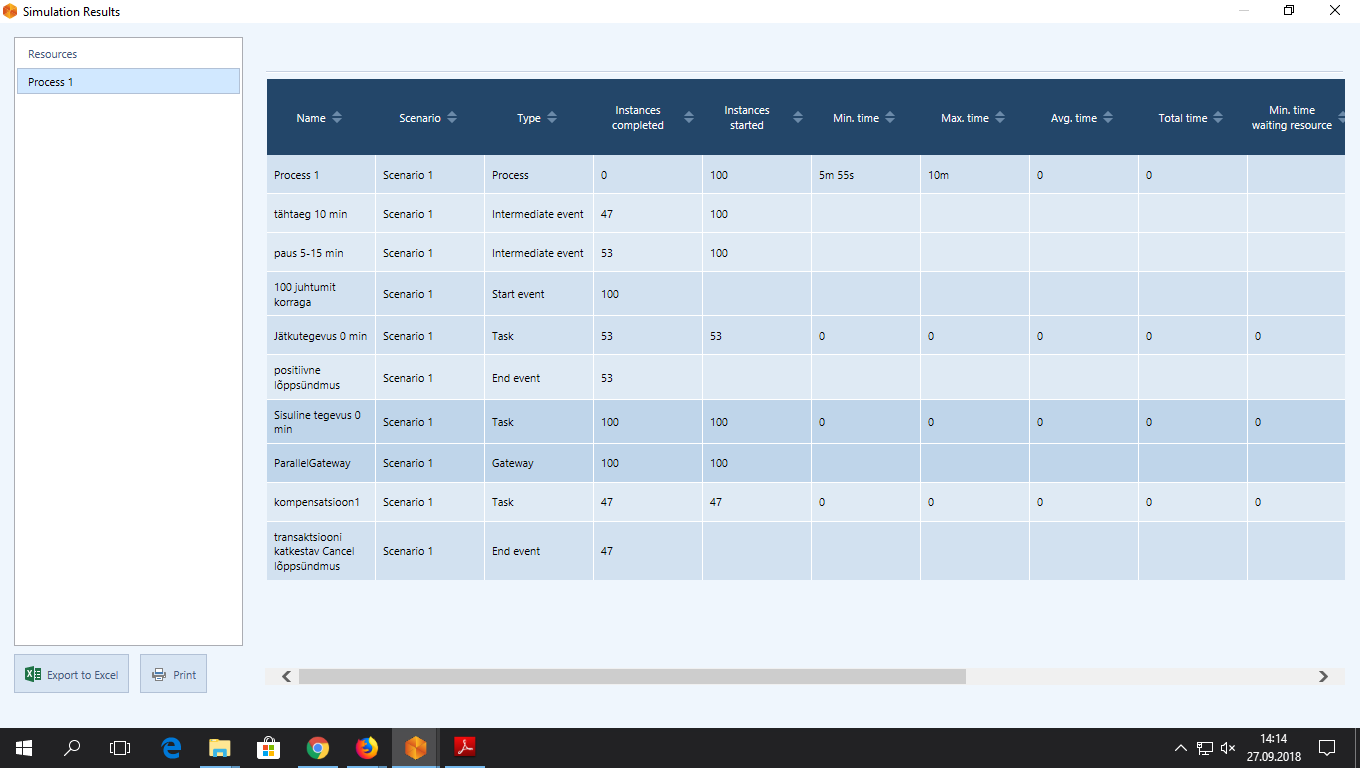This screenshot has width=1360, height=768.
Task: Click the 'Sisuline tegevus 0 min' cell
Action: tap(321, 422)
